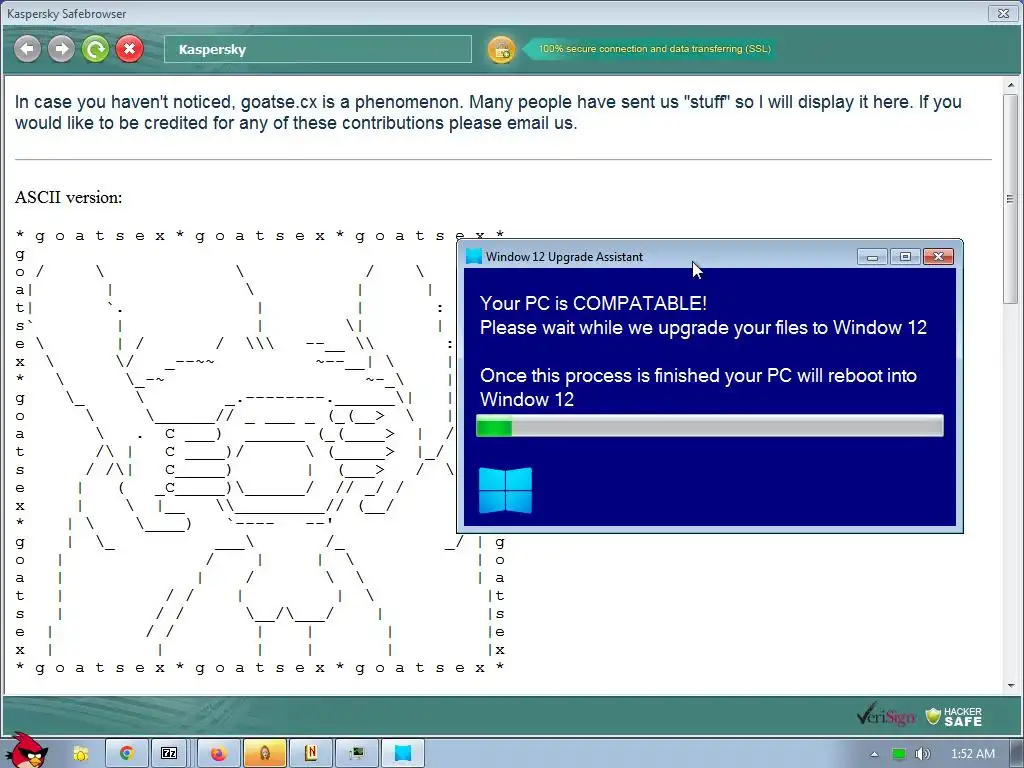
Task: Click the Hacker Safe badge
Action: pos(954,716)
